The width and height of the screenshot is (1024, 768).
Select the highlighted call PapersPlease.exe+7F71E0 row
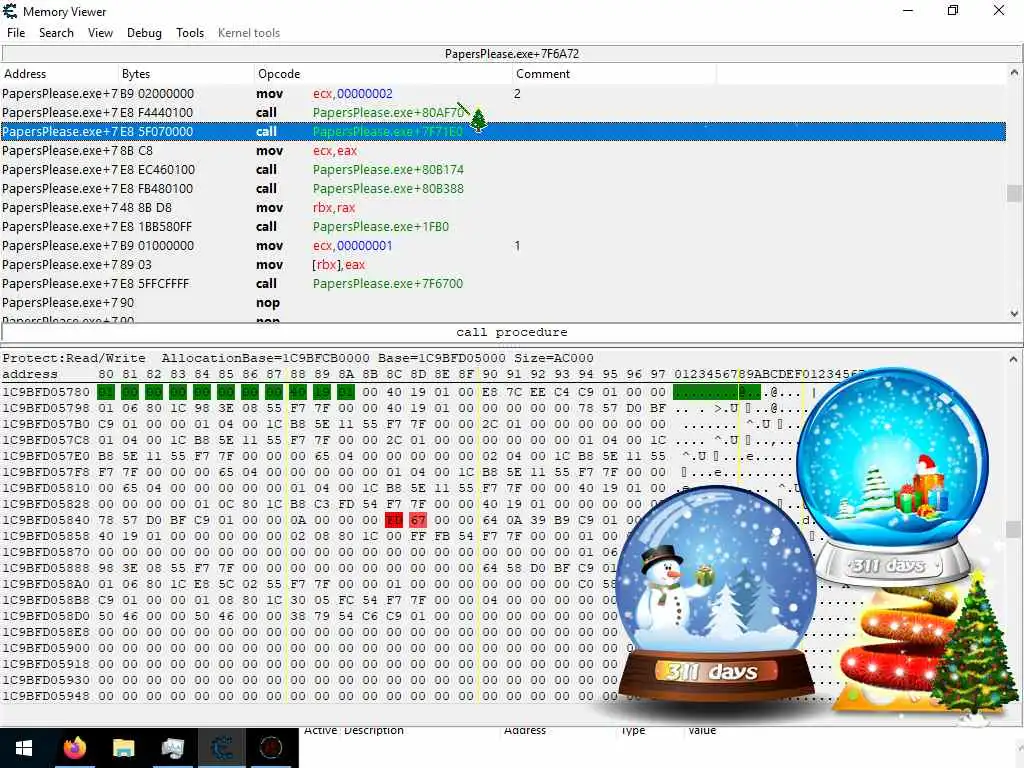(503, 131)
